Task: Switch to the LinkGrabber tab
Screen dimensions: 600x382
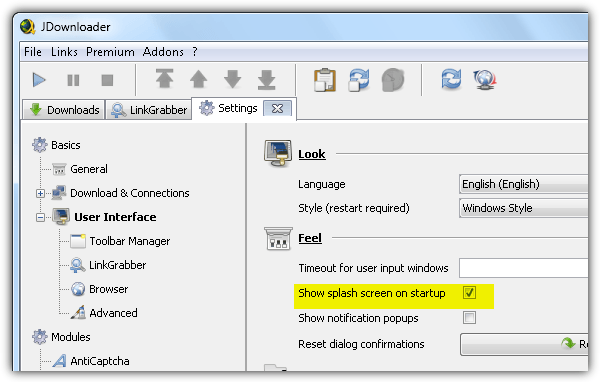Action: coord(148,110)
